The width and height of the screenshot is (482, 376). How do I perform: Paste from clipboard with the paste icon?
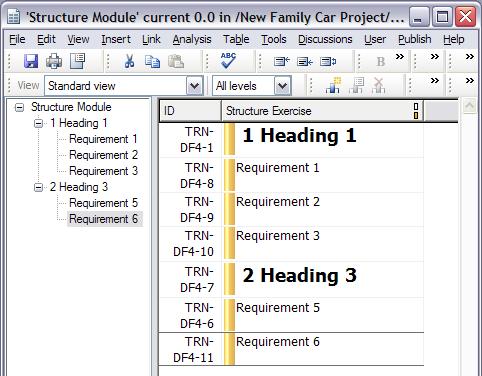click(176, 62)
